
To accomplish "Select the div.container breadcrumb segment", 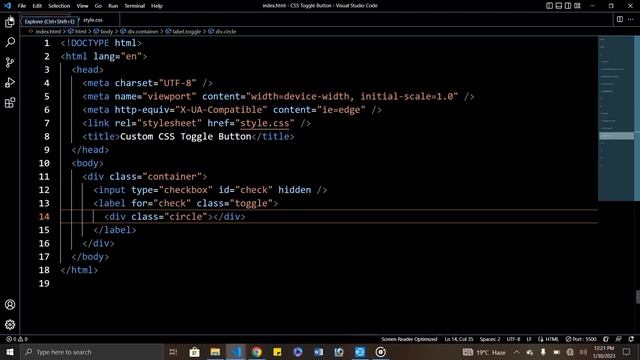I will (x=140, y=31).
